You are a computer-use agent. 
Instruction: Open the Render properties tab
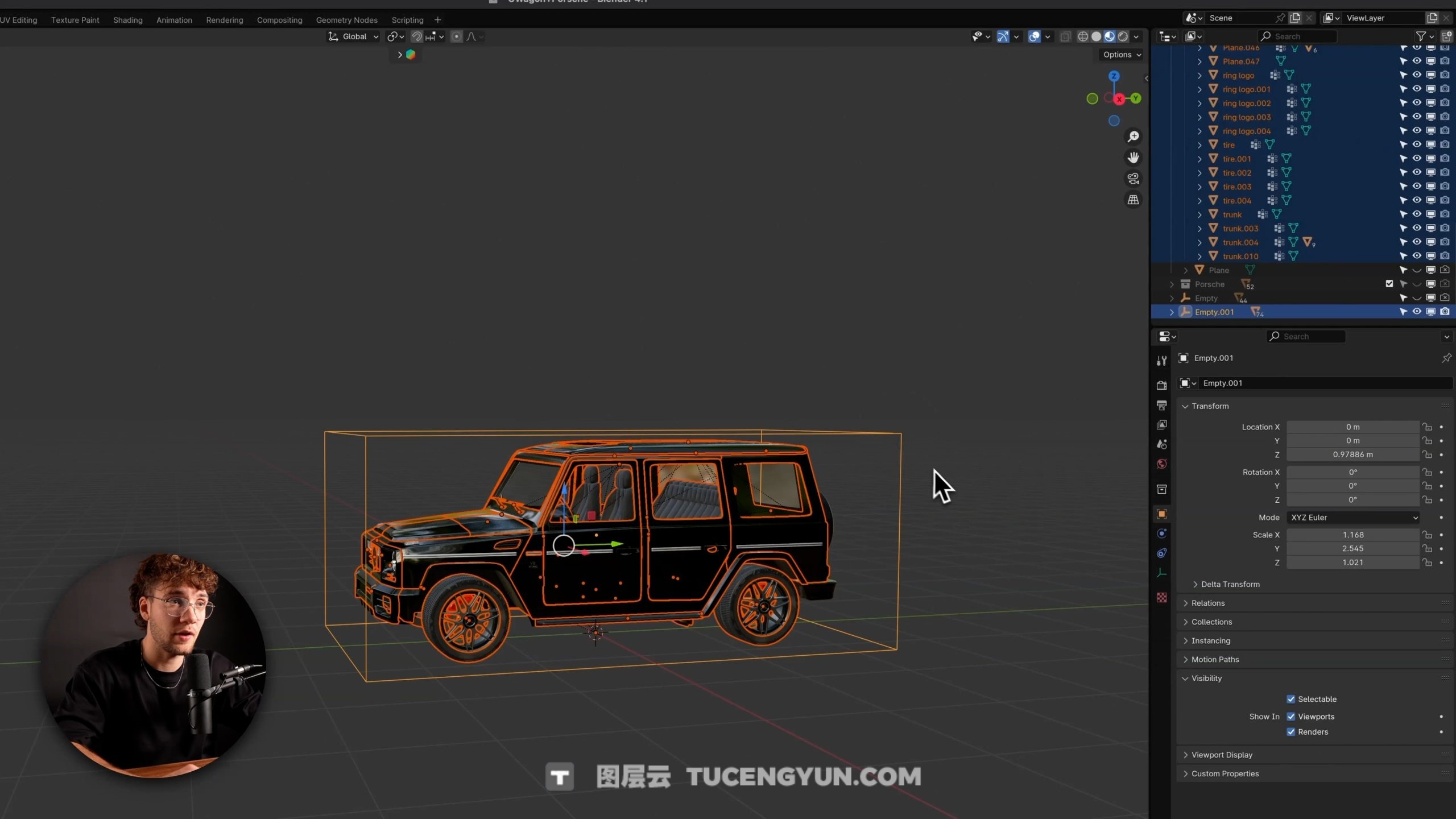(x=1161, y=386)
